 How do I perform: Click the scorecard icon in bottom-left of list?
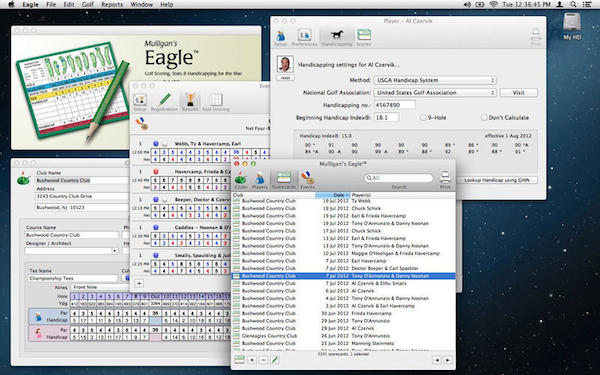click(240, 360)
